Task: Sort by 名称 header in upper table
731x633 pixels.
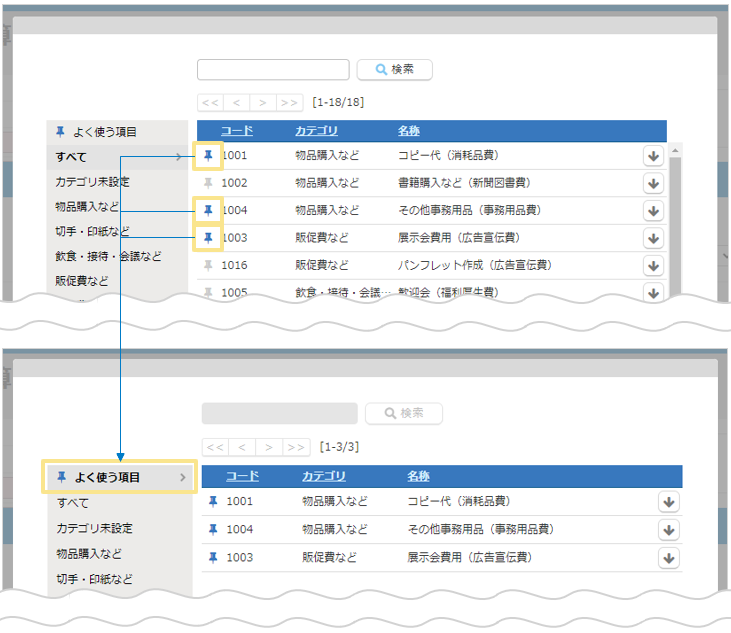Action: (x=408, y=131)
